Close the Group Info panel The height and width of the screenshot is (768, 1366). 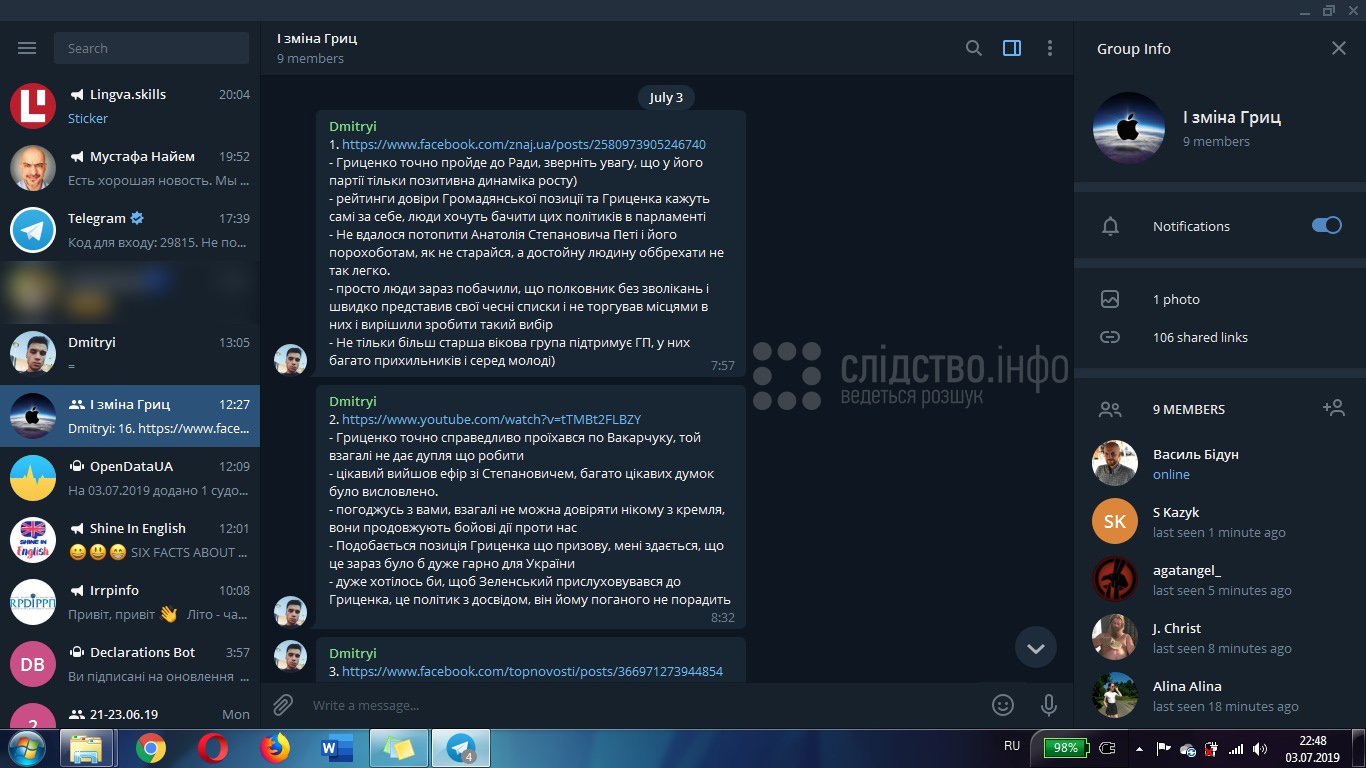(x=1339, y=48)
